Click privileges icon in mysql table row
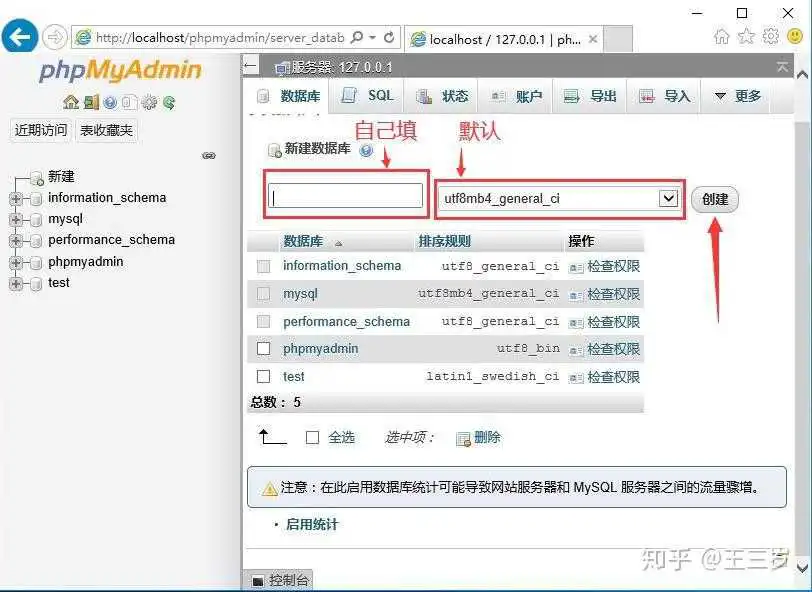This screenshot has width=812, height=592. [576, 295]
